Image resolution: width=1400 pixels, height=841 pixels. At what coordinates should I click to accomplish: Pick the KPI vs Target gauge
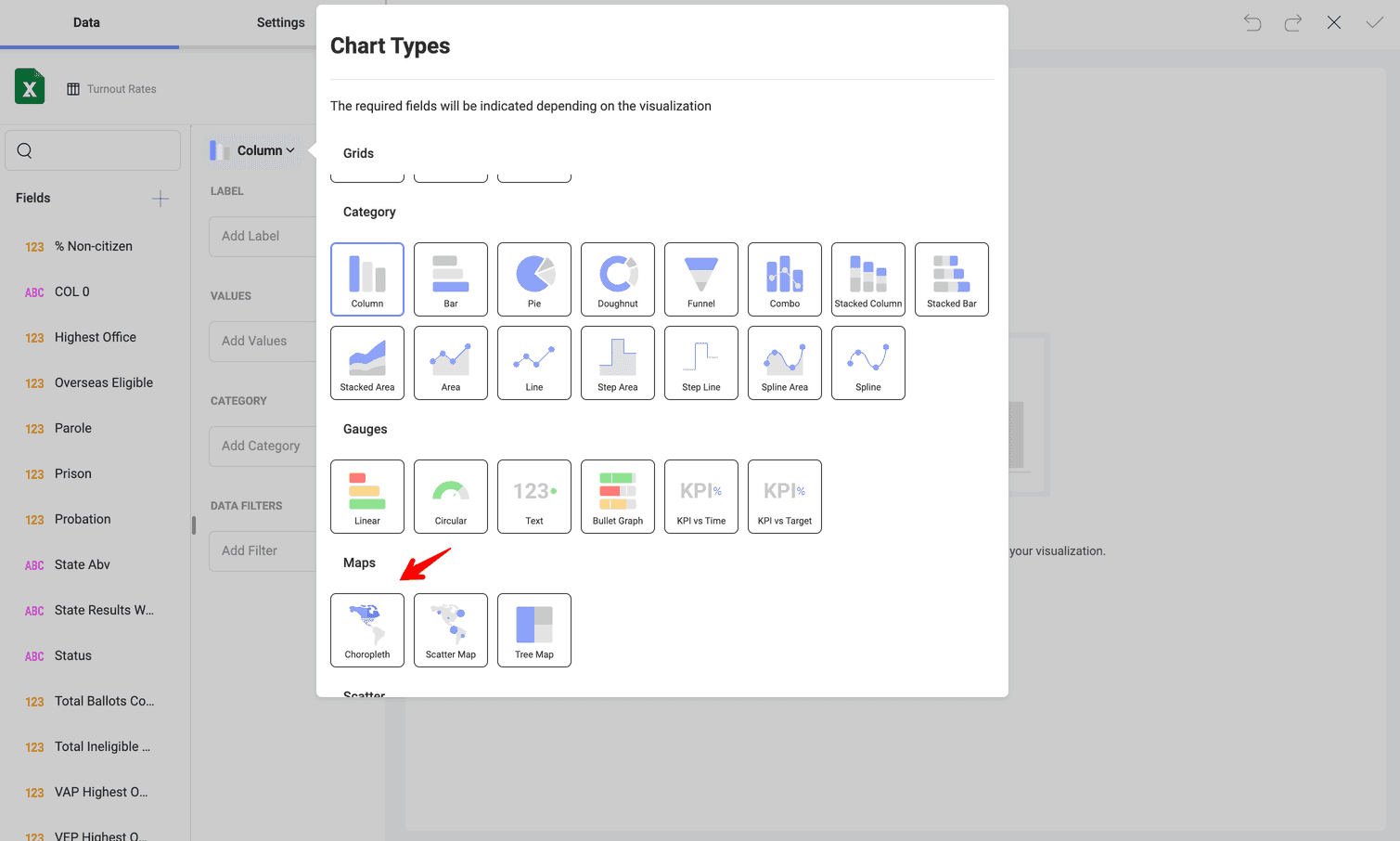[785, 497]
